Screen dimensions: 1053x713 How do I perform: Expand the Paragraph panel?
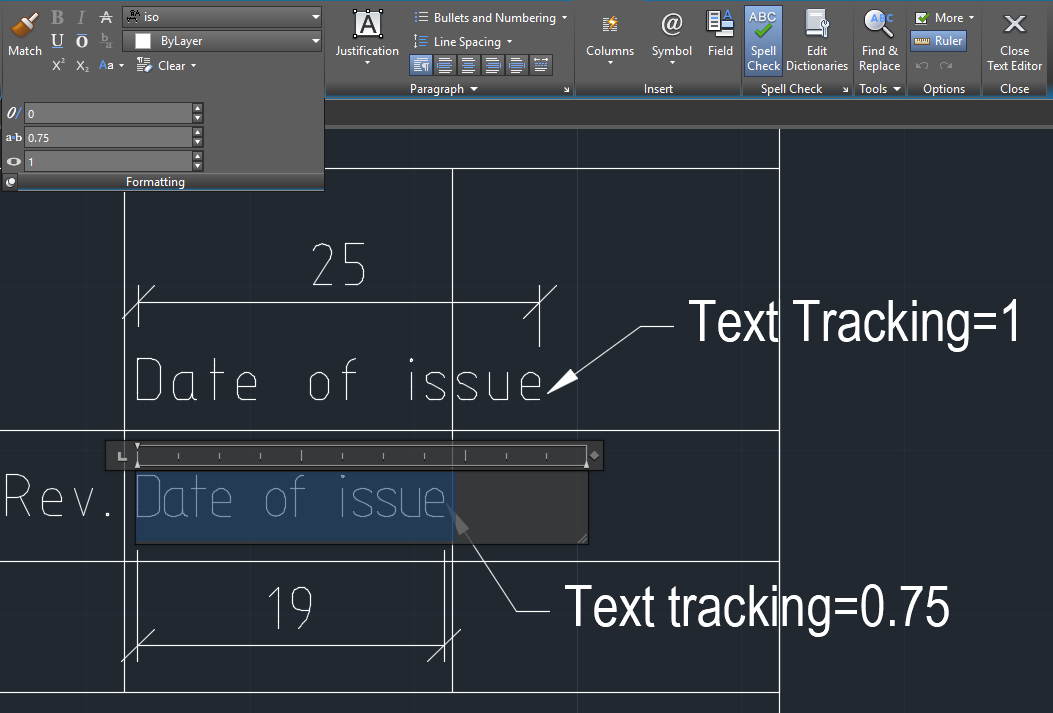[x=444, y=89]
